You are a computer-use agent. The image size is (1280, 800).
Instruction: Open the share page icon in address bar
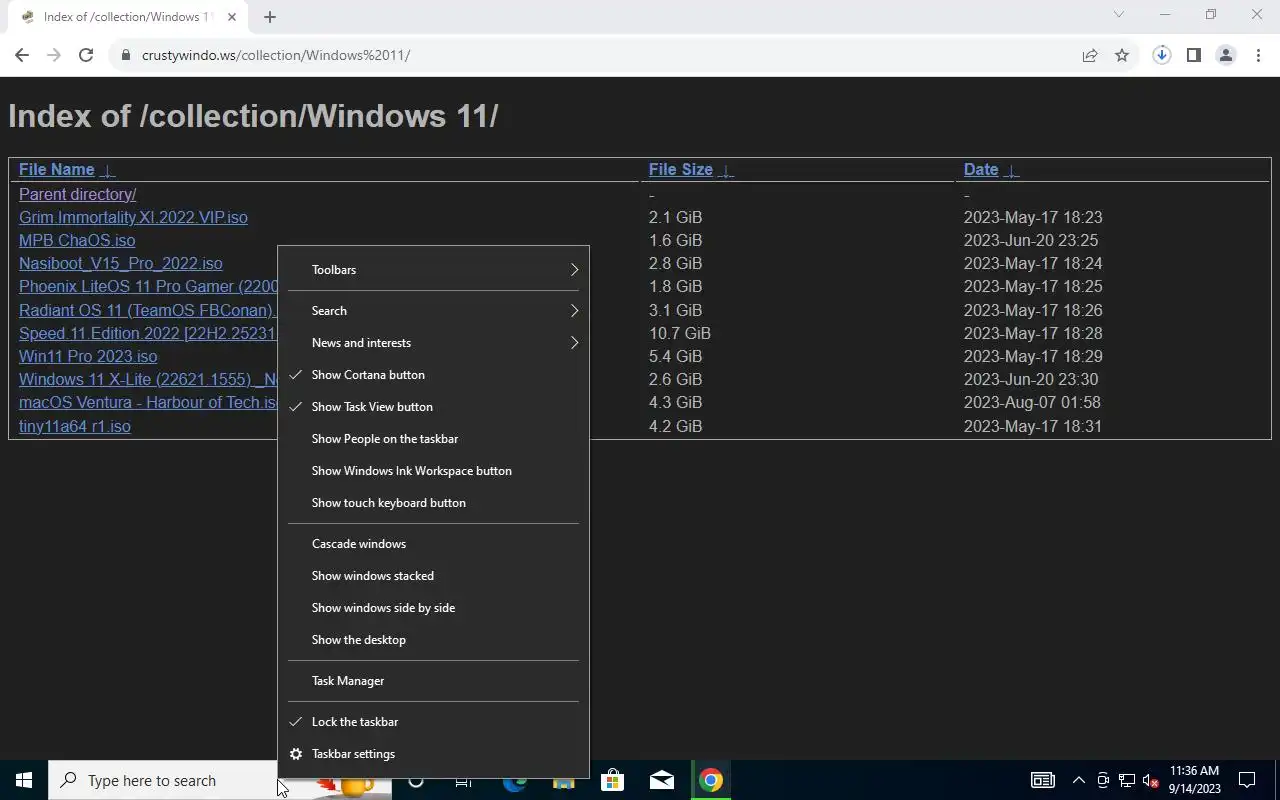click(x=1090, y=55)
